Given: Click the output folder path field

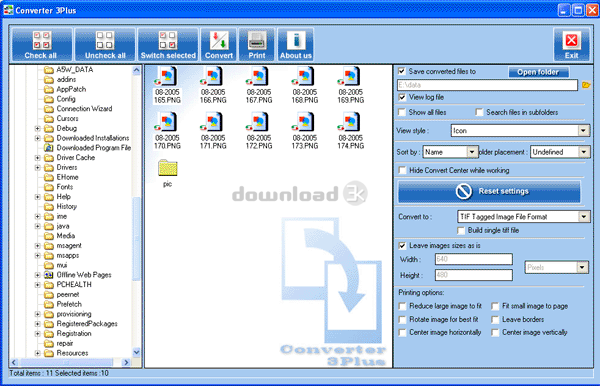Looking at the screenshot, I should coord(487,85).
